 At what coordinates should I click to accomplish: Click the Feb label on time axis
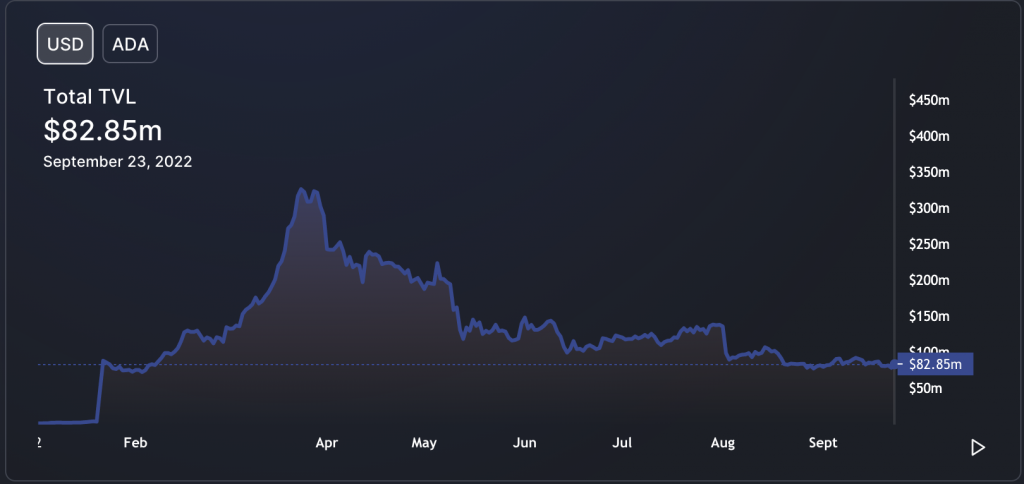pos(135,443)
